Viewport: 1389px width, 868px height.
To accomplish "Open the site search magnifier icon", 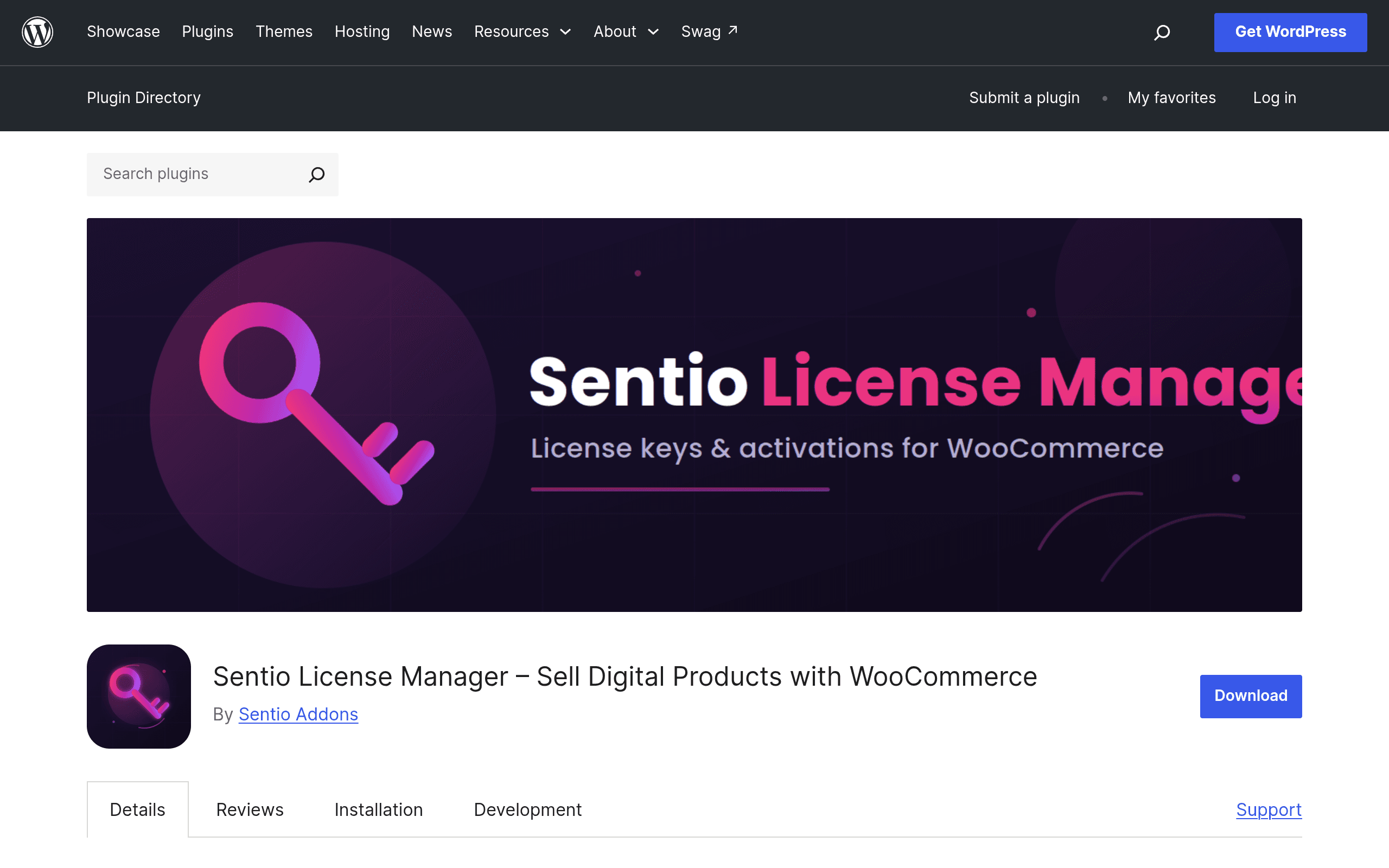I will [1162, 32].
